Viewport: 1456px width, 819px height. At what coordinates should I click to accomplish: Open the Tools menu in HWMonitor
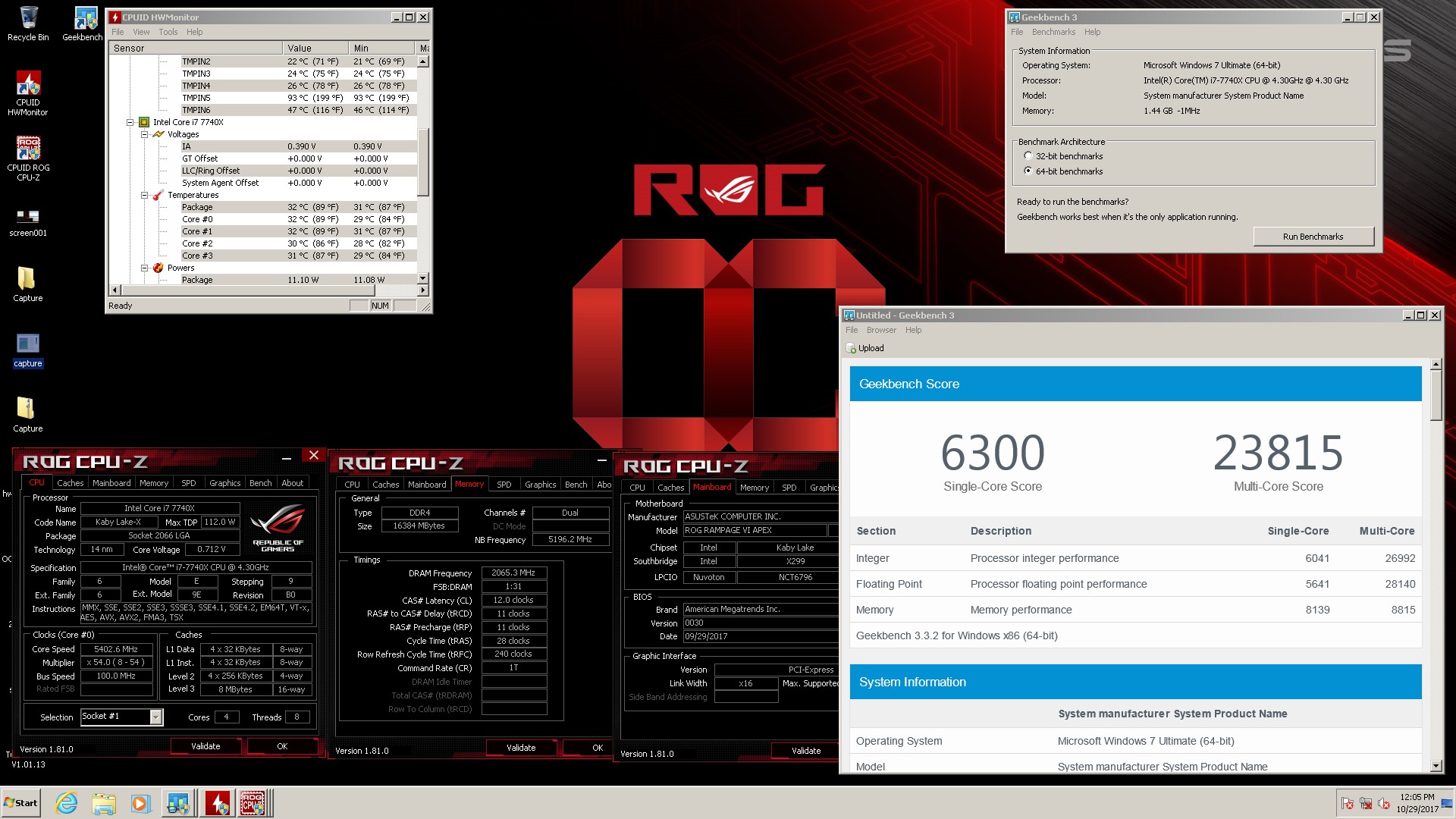click(168, 32)
